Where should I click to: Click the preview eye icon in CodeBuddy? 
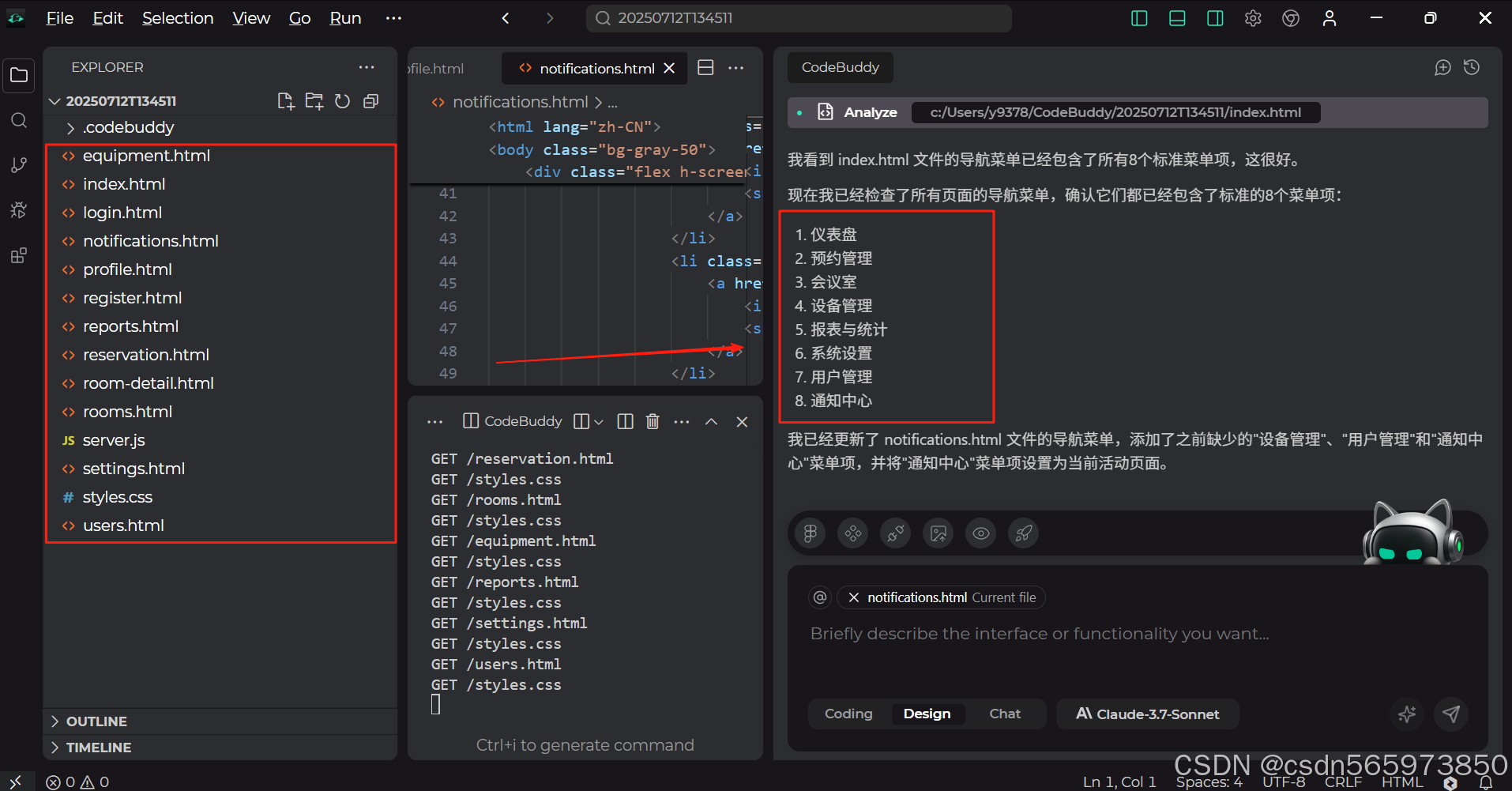981,533
